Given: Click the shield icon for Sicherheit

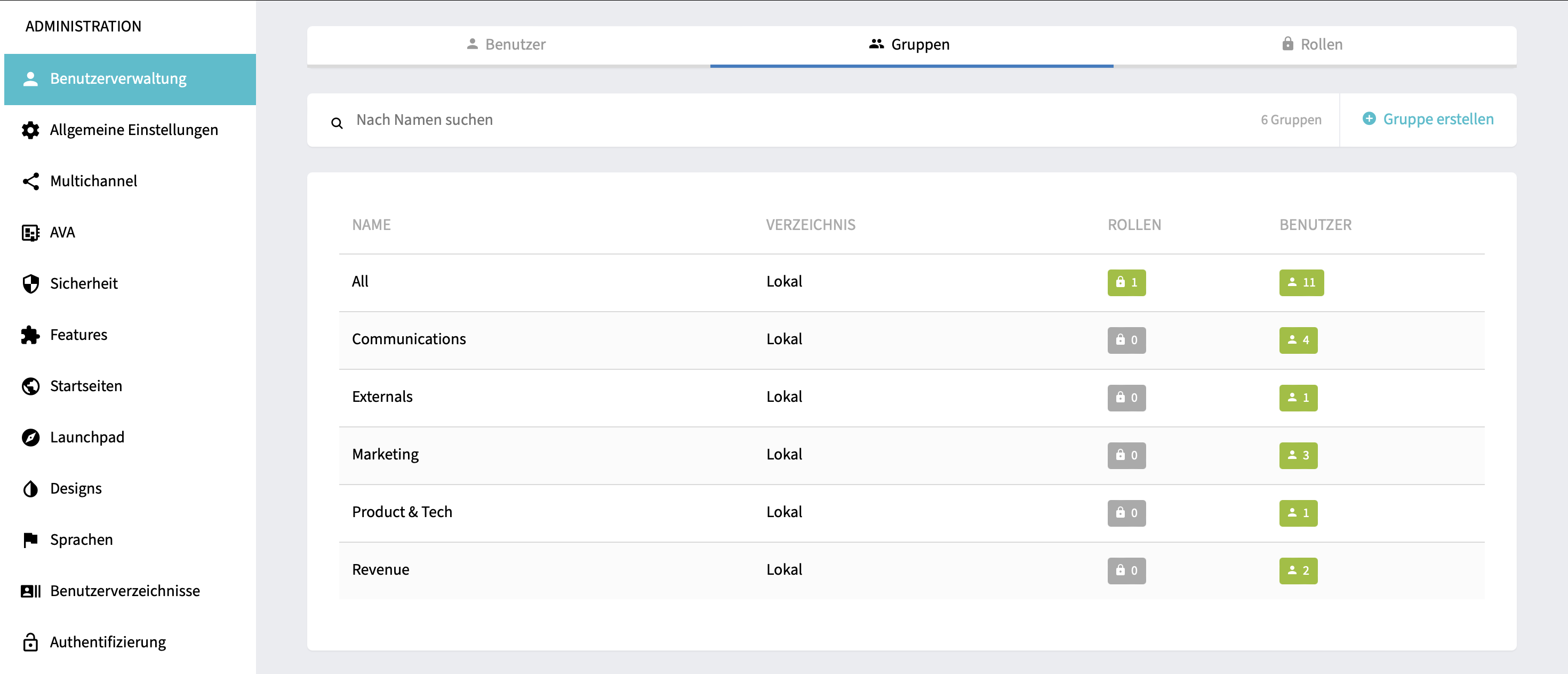Looking at the screenshot, I should click(x=30, y=284).
